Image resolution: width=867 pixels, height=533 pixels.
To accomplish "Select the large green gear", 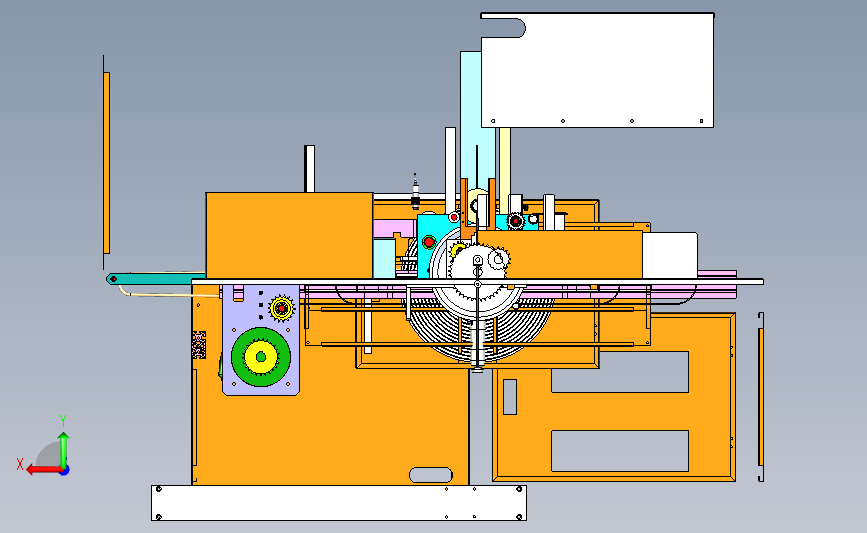I will (260, 357).
